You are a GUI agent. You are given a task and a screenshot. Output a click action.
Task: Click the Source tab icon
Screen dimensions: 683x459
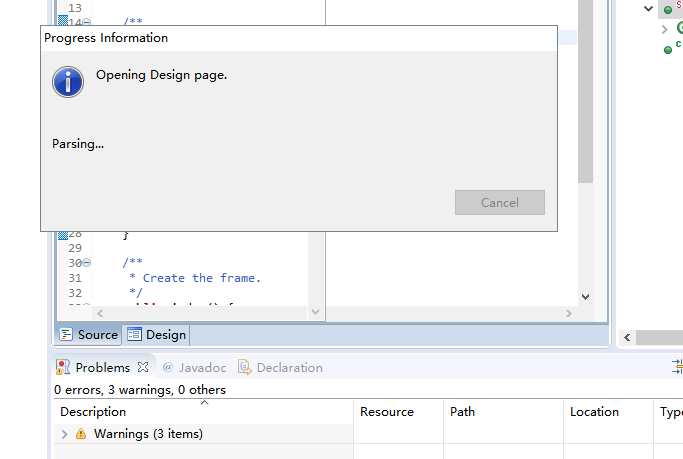click(66, 334)
